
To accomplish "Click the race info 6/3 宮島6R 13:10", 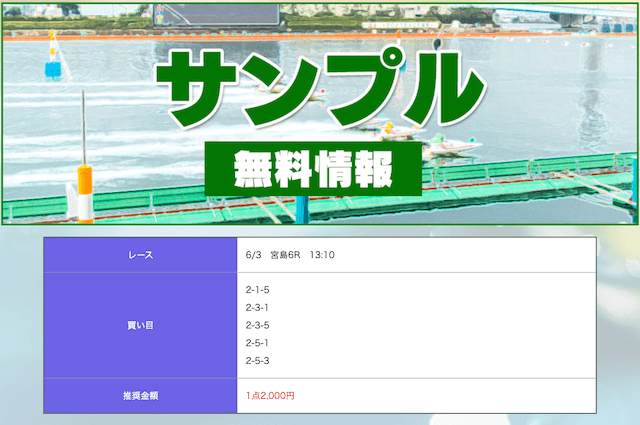I will [290, 255].
